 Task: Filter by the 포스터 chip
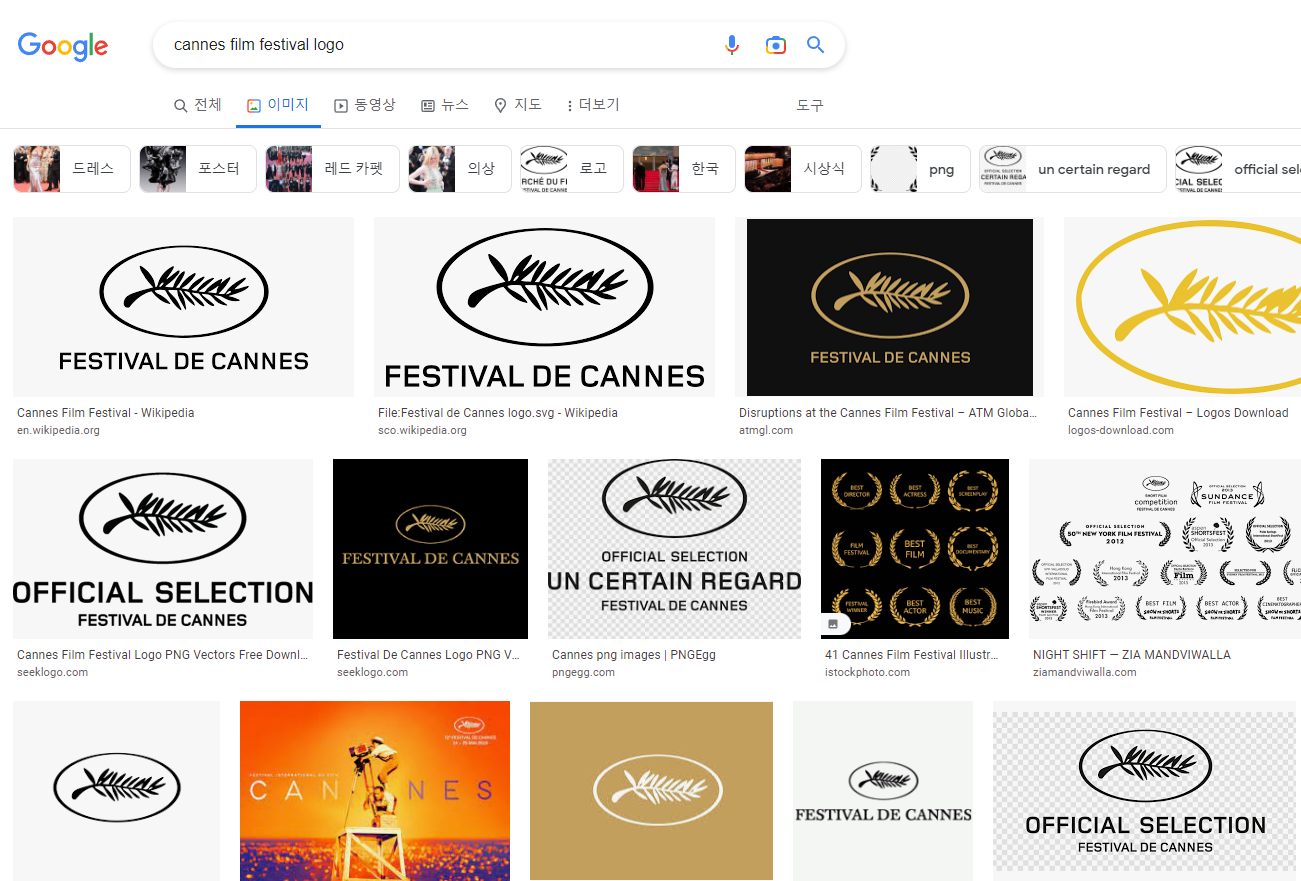pos(198,169)
